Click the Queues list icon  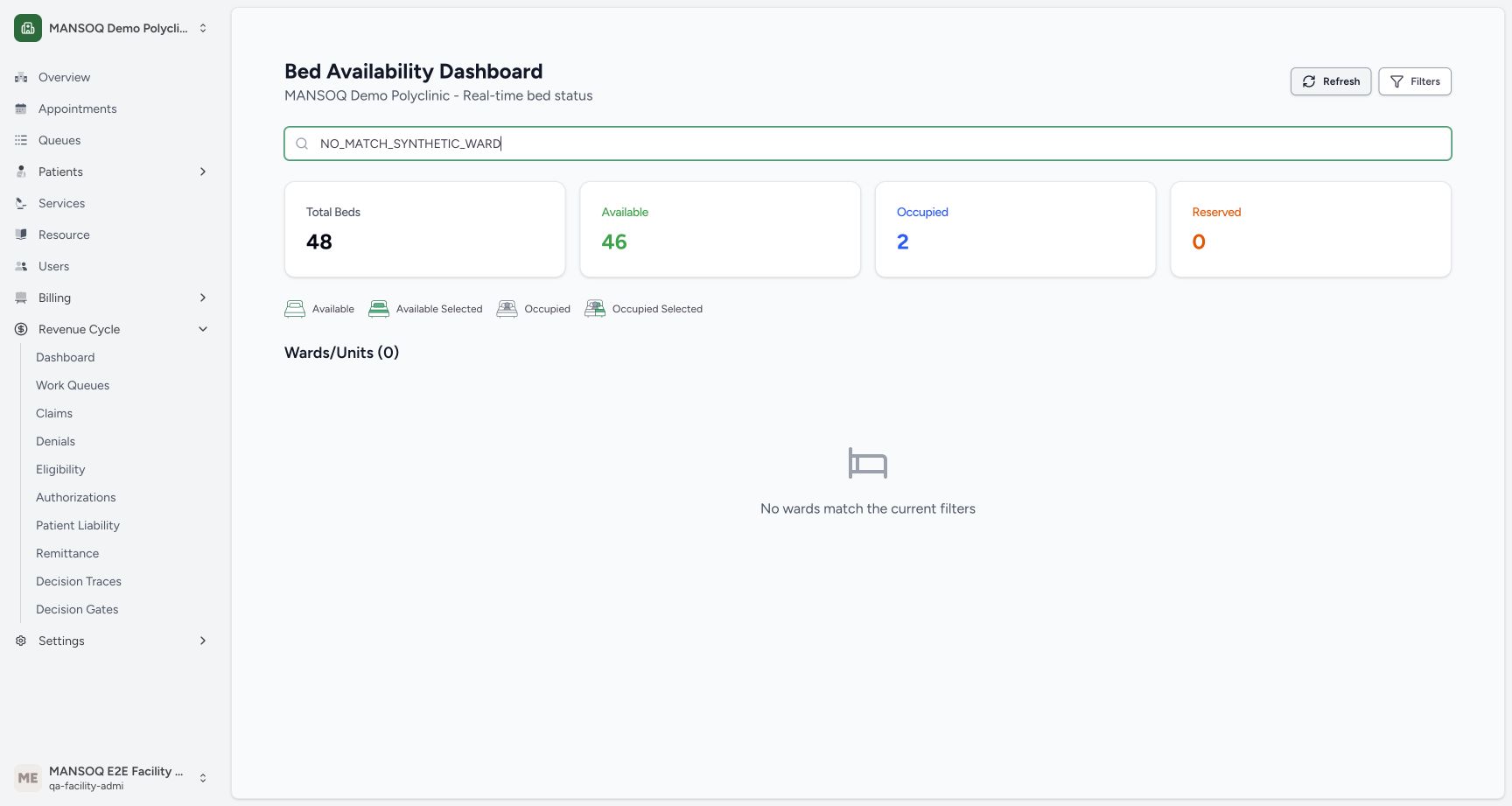(x=21, y=140)
